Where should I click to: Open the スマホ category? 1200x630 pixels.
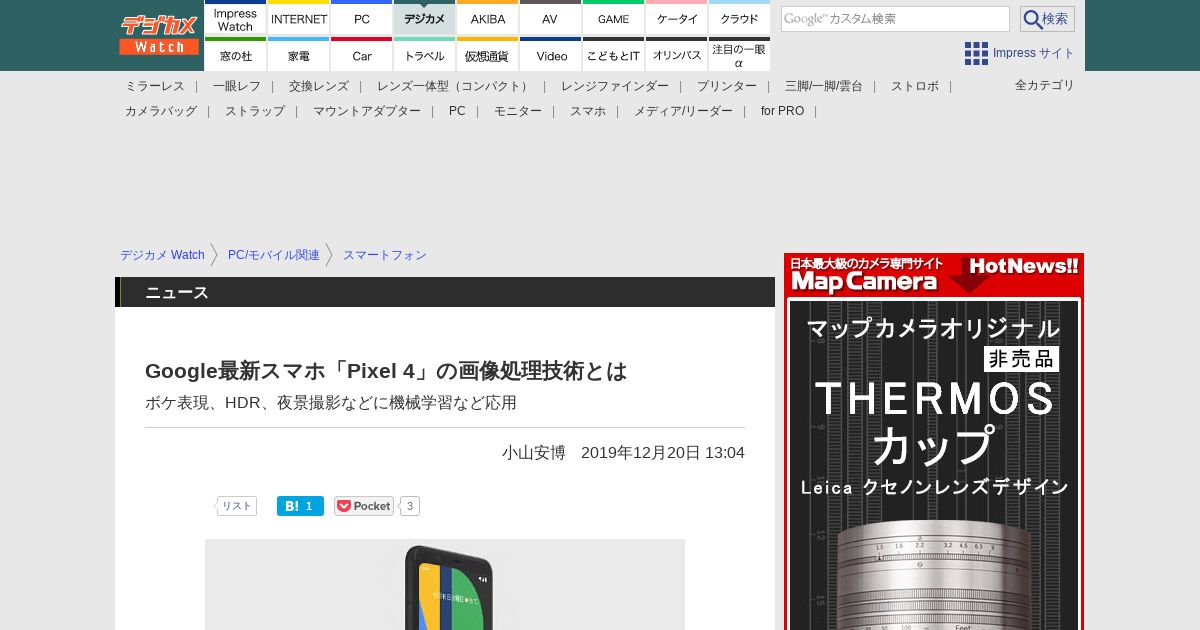pos(588,111)
